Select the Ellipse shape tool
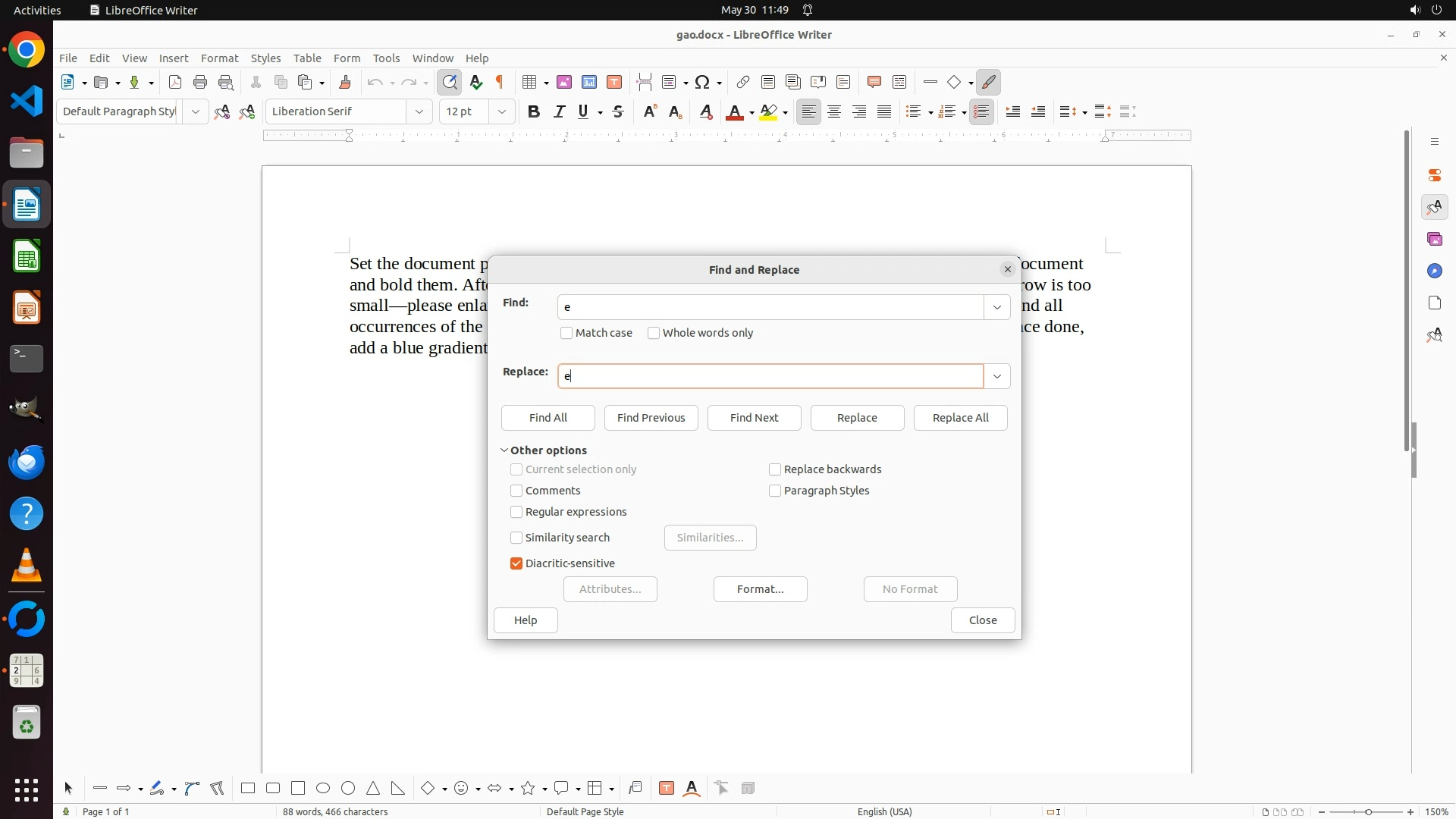The height and width of the screenshot is (819, 1456). click(x=323, y=788)
